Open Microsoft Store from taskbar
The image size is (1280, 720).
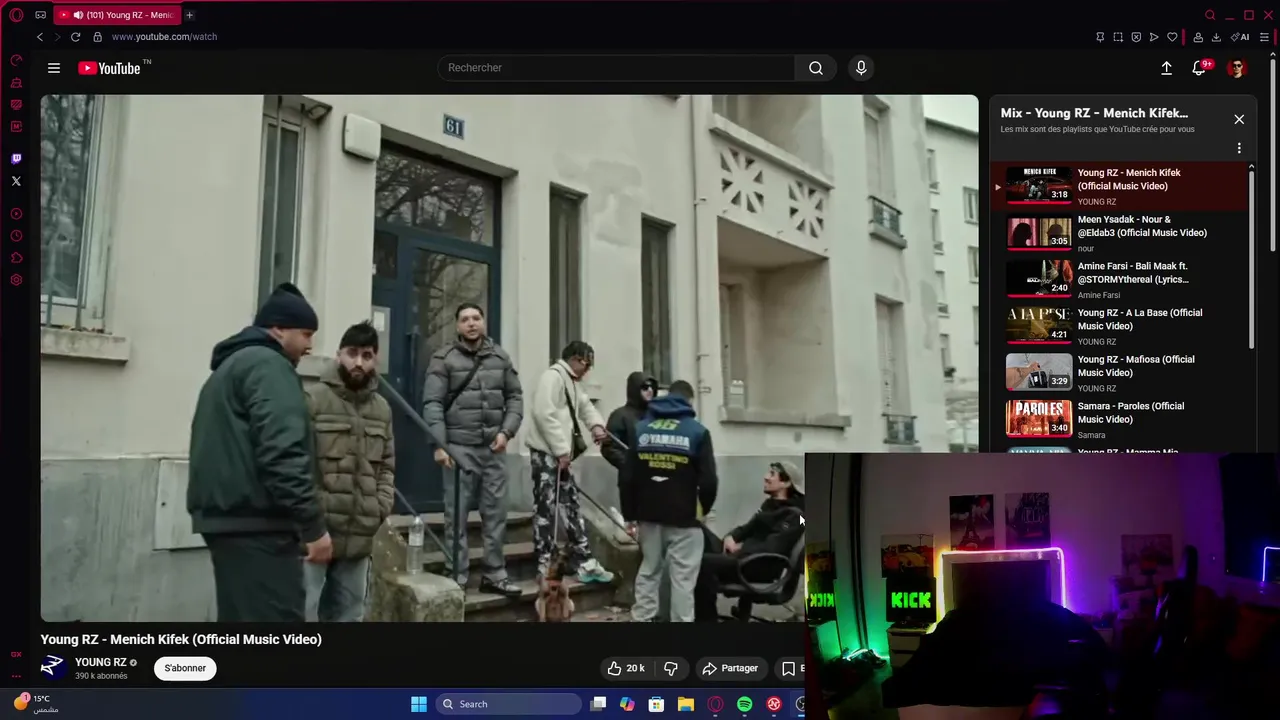[656, 704]
